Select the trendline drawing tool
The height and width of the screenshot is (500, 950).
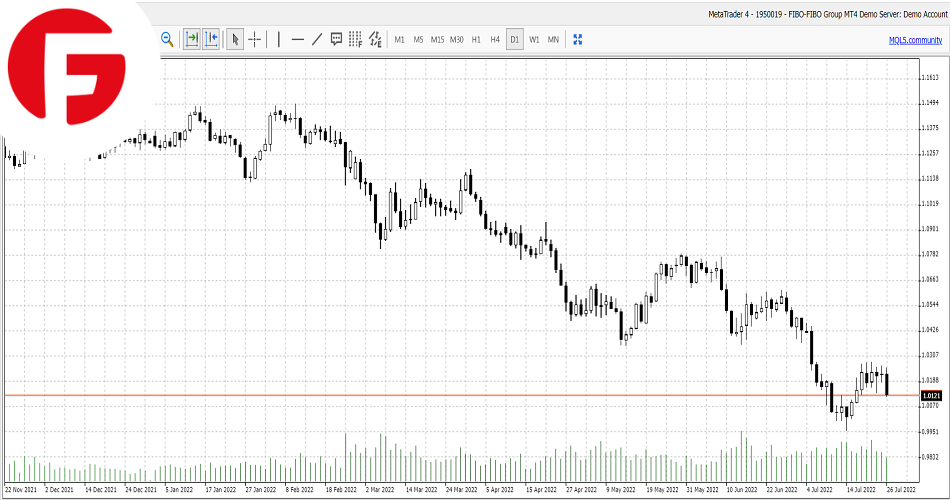click(x=317, y=39)
